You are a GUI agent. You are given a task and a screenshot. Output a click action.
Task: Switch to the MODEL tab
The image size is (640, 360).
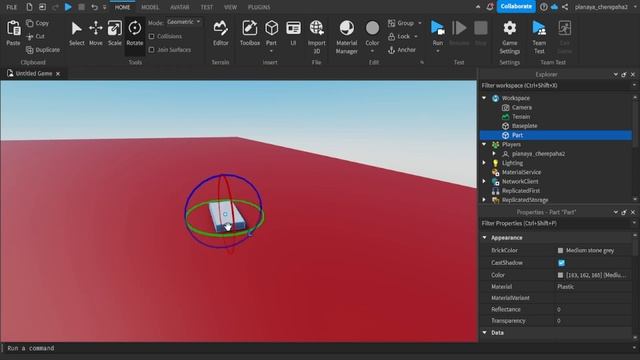pyautogui.click(x=150, y=7)
